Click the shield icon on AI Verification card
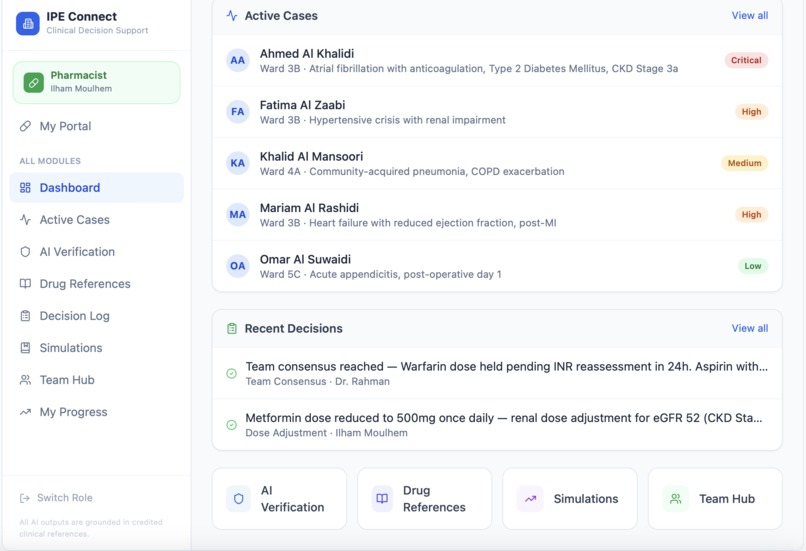The image size is (806, 551). coord(239,499)
